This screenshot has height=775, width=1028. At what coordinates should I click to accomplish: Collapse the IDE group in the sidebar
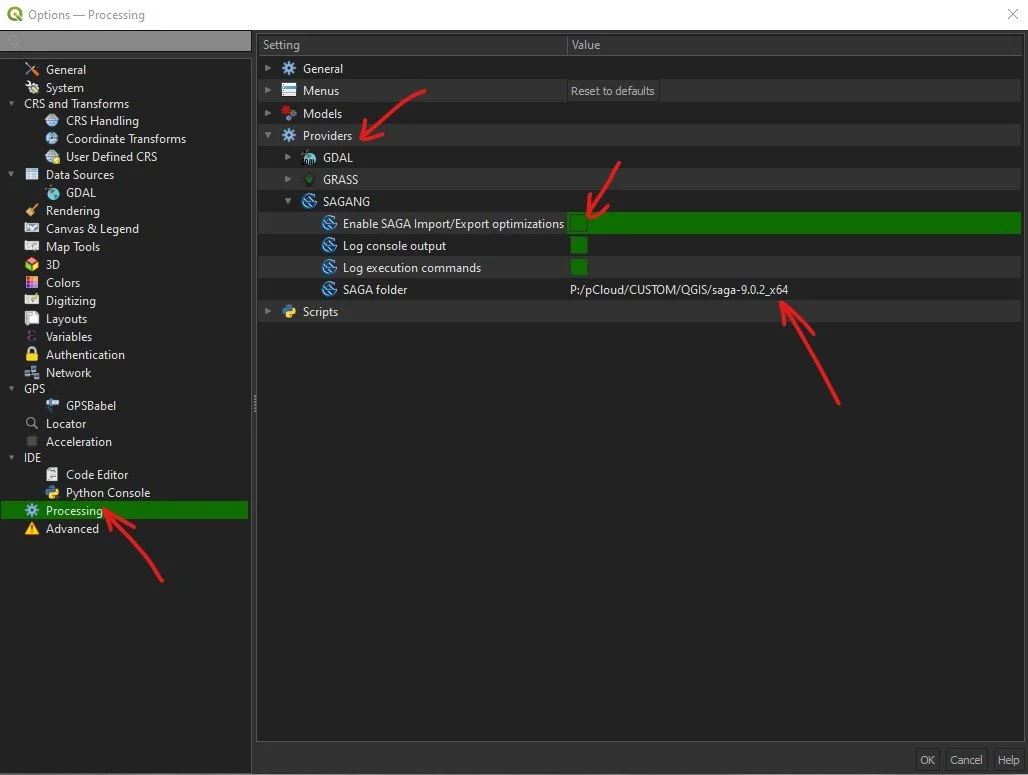point(11,457)
